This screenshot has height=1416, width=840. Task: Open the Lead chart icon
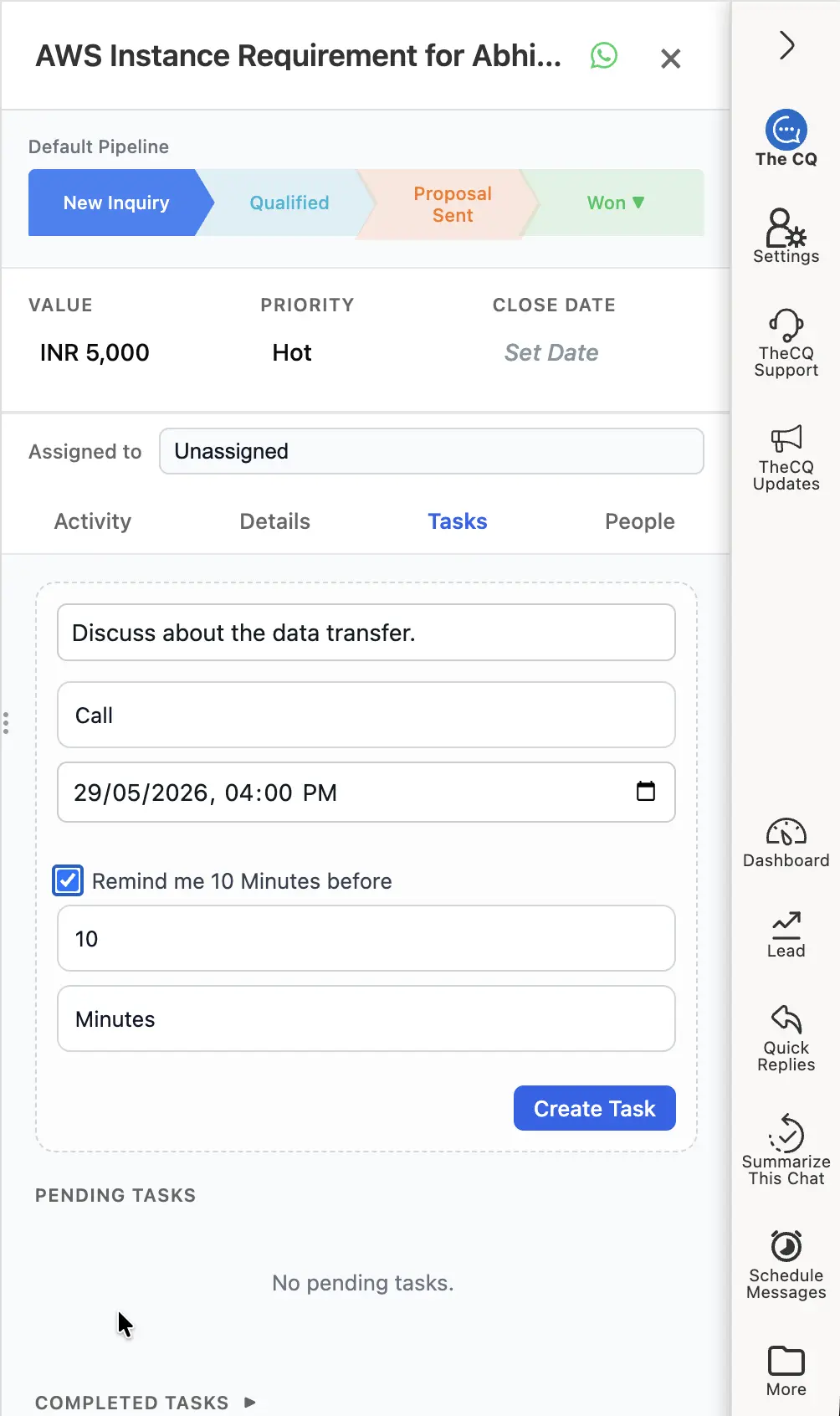[x=786, y=925]
